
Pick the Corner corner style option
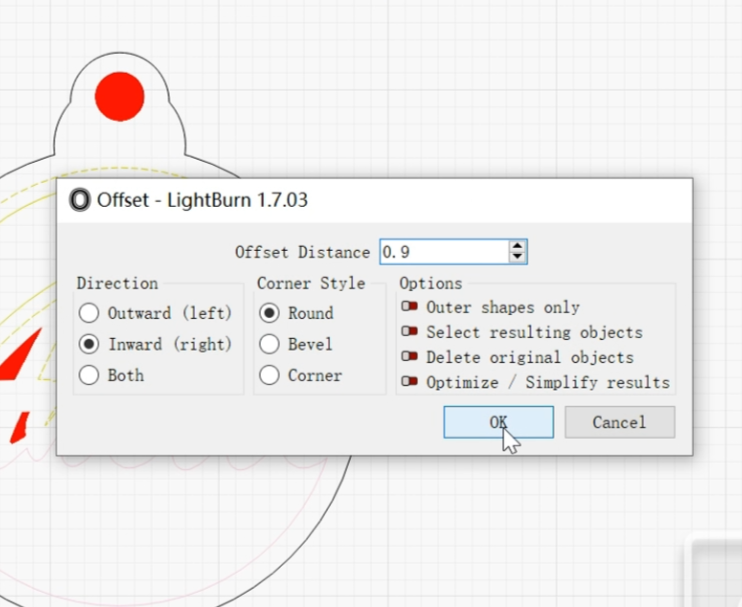click(269, 376)
